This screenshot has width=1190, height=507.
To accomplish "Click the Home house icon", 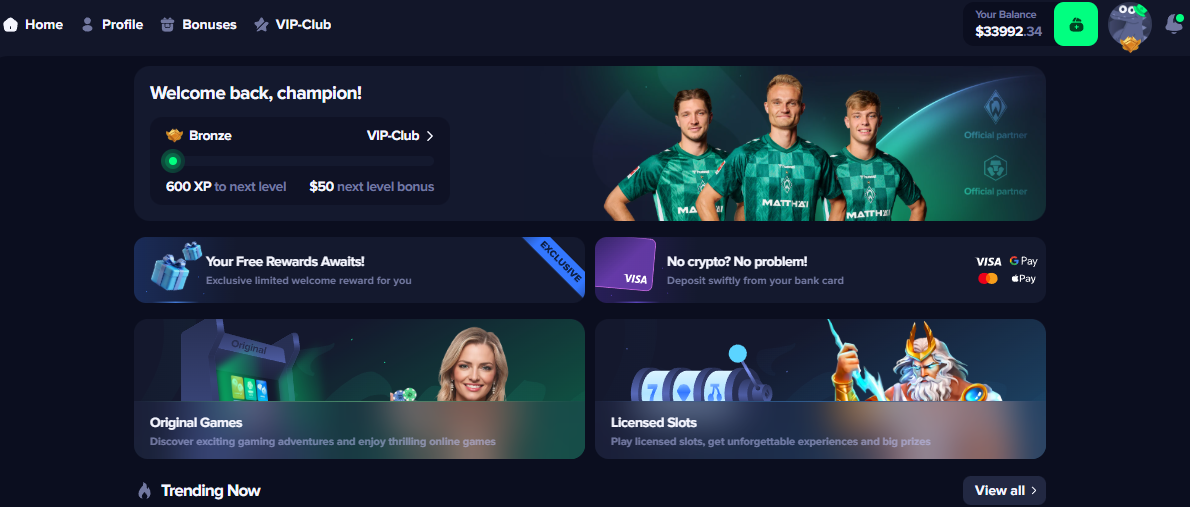I will tap(10, 24).
